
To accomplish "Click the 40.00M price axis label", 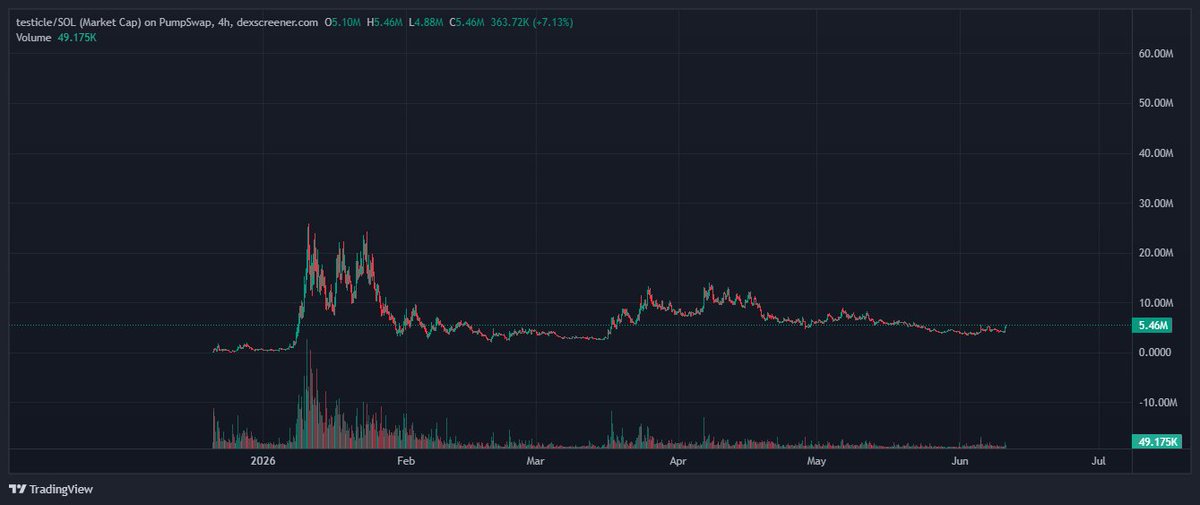I will (1156, 153).
